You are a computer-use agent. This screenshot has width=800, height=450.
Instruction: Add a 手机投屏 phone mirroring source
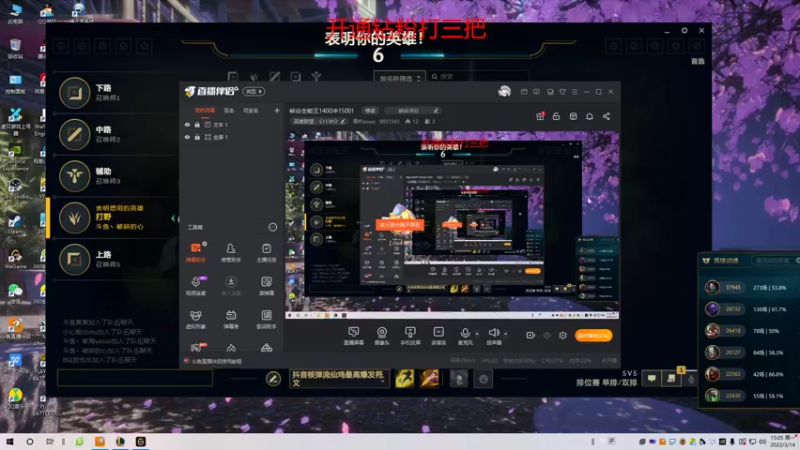[x=410, y=336]
